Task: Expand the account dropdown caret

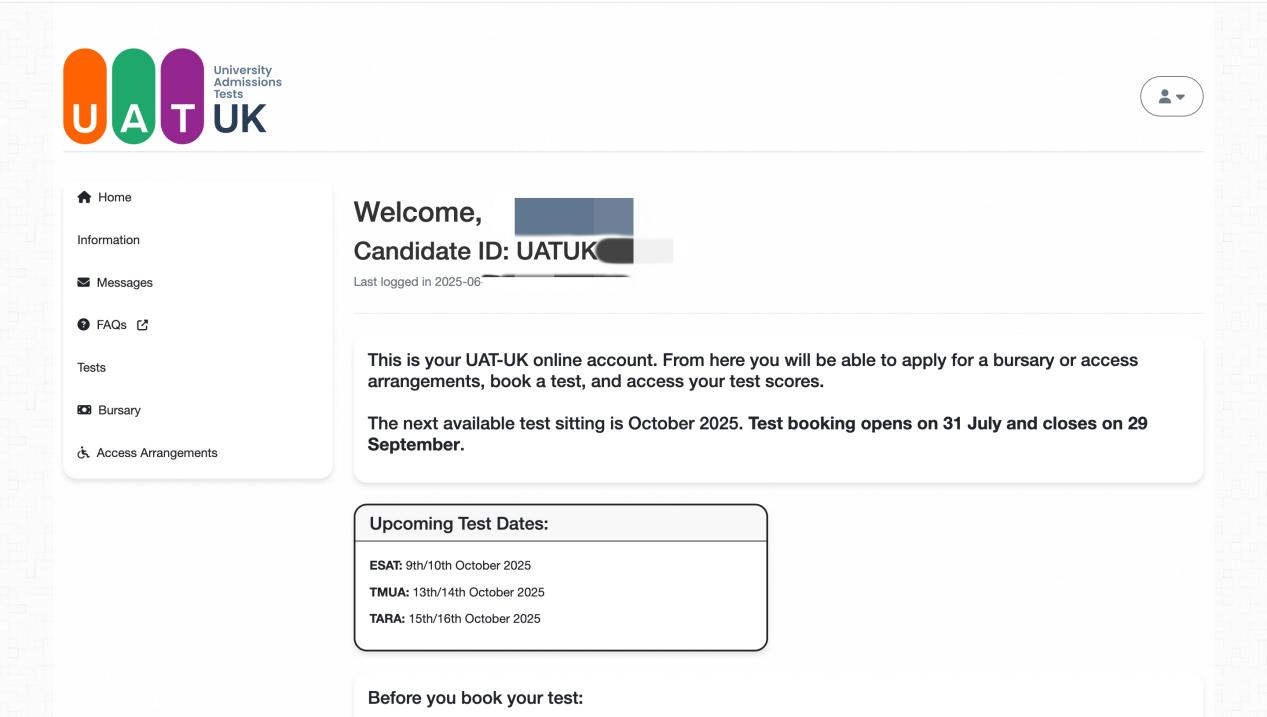Action: tap(1180, 97)
